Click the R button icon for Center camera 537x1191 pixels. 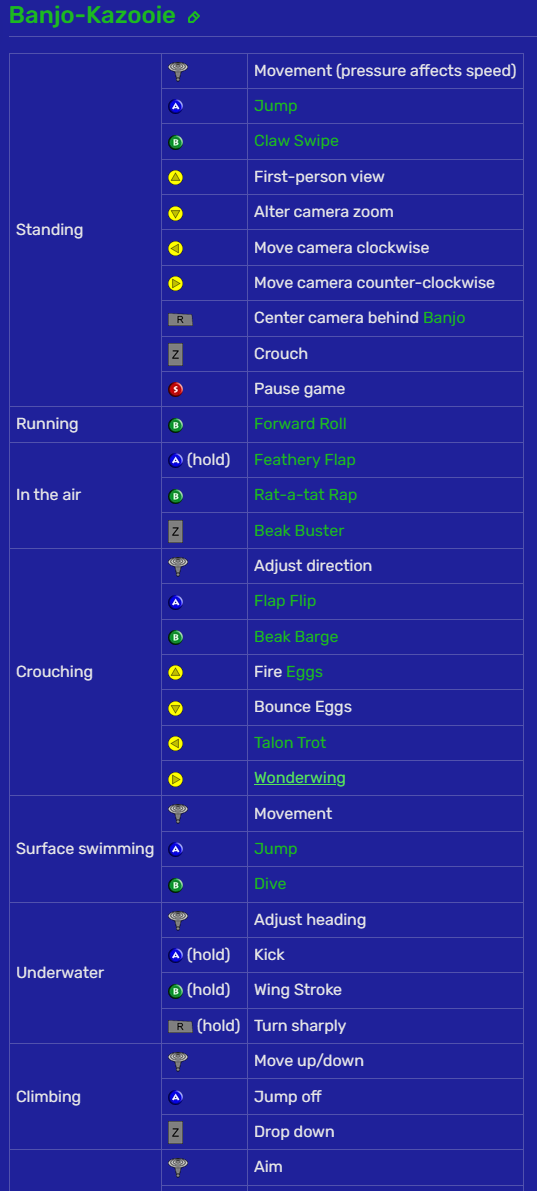pyautogui.click(x=180, y=319)
